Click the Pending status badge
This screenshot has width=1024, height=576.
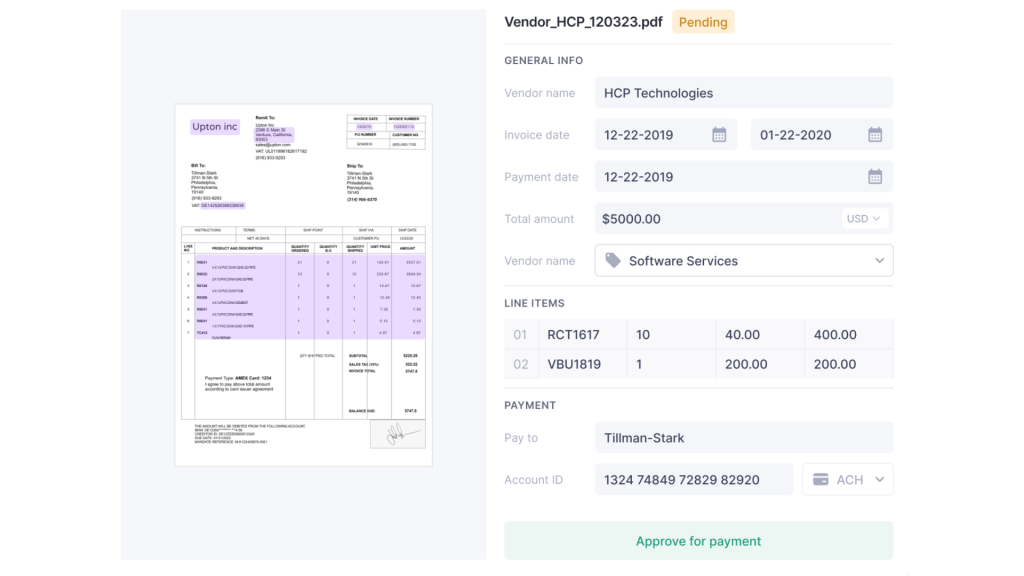[x=702, y=21]
